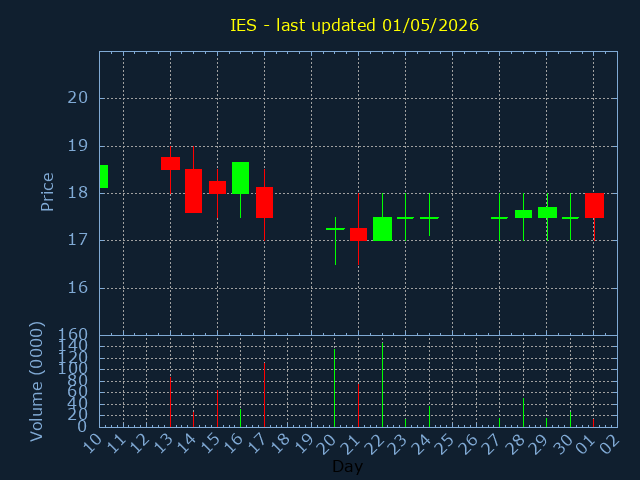Click day label 25 on the x-axis
The width and height of the screenshot is (640, 480).
[447, 443]
